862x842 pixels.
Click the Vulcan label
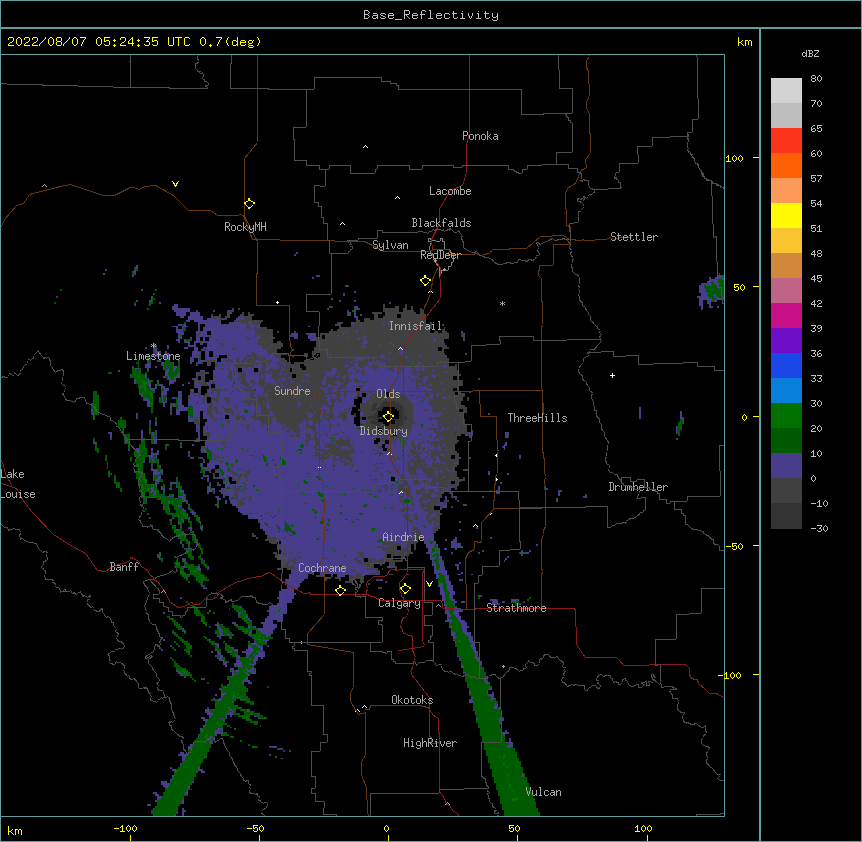543,792
